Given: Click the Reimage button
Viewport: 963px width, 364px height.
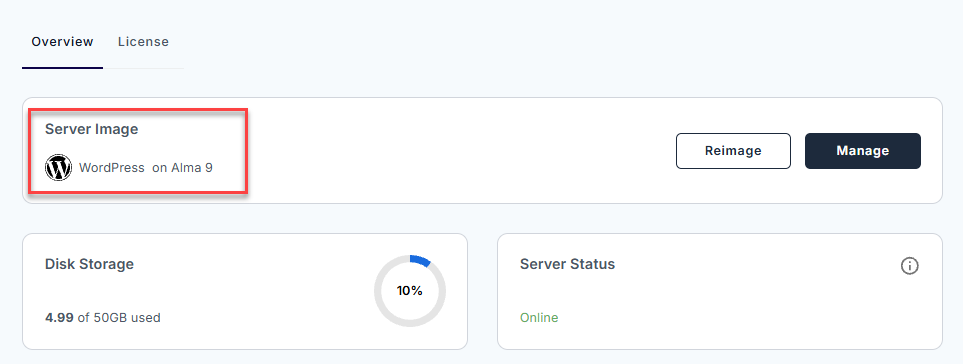Looking at the screenshot, I should click(x=733, y=151).
